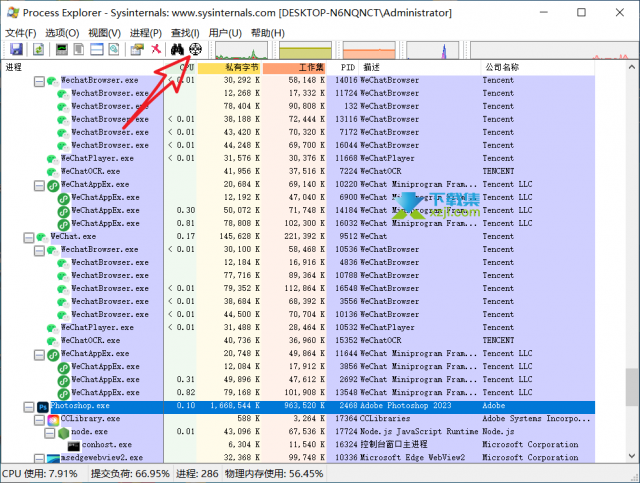Open the 选项(O) menu
The width and height of the screenshot is (640, 483).
(x=62, y=33)
